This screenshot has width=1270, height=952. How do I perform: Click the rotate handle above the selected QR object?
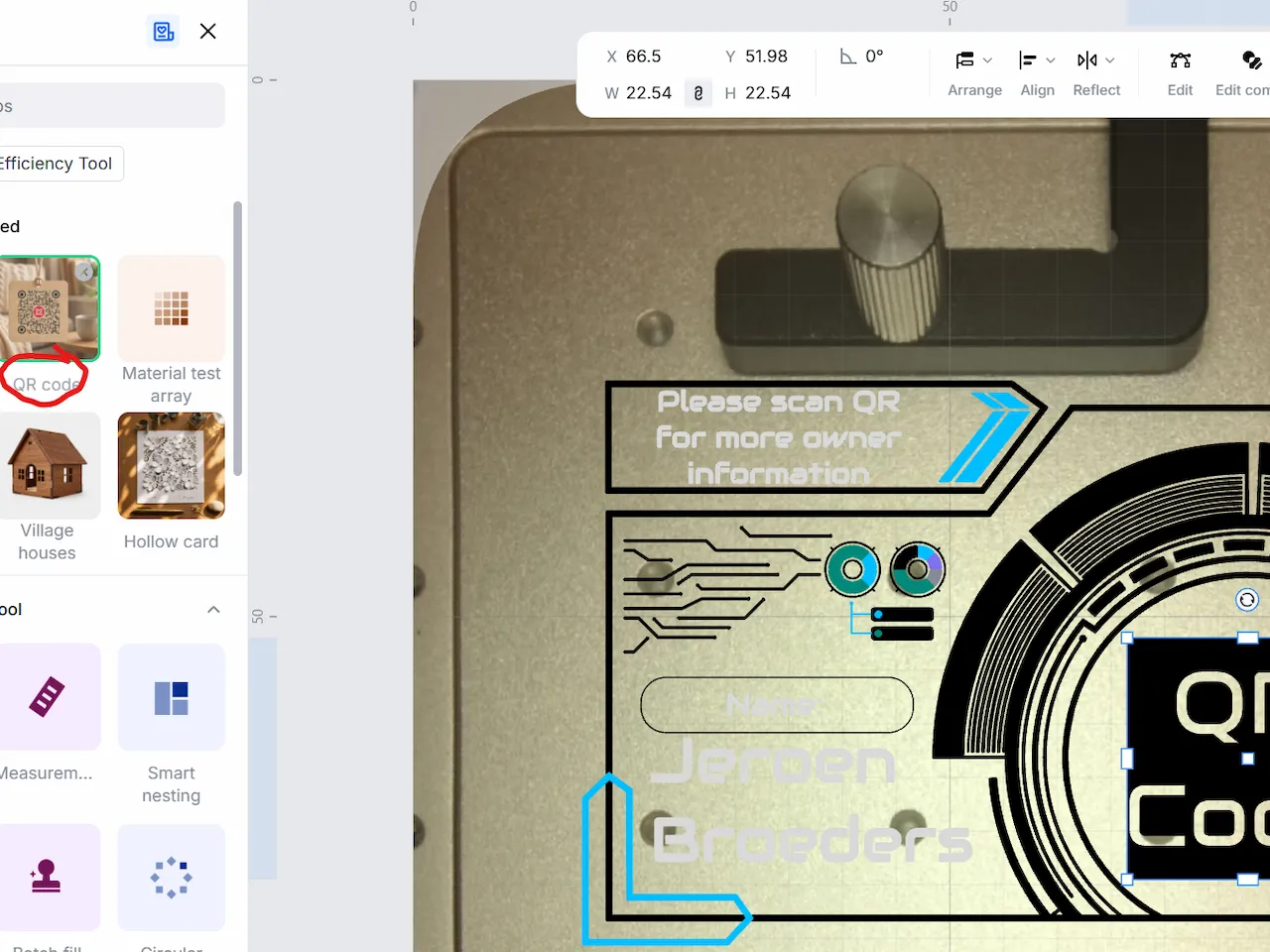coord(1247,599)
